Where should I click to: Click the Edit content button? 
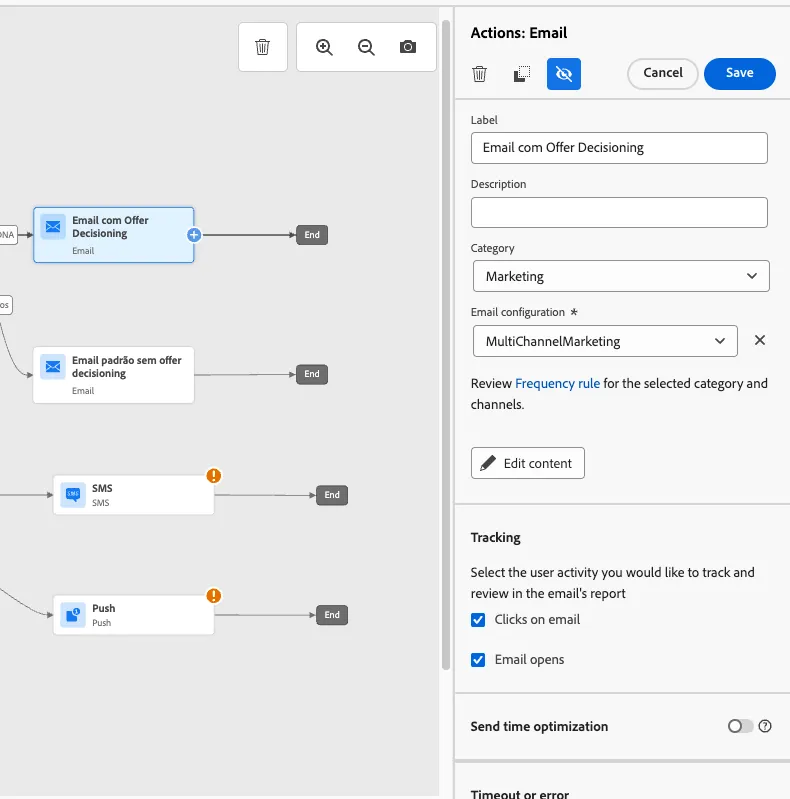[528, 463]
